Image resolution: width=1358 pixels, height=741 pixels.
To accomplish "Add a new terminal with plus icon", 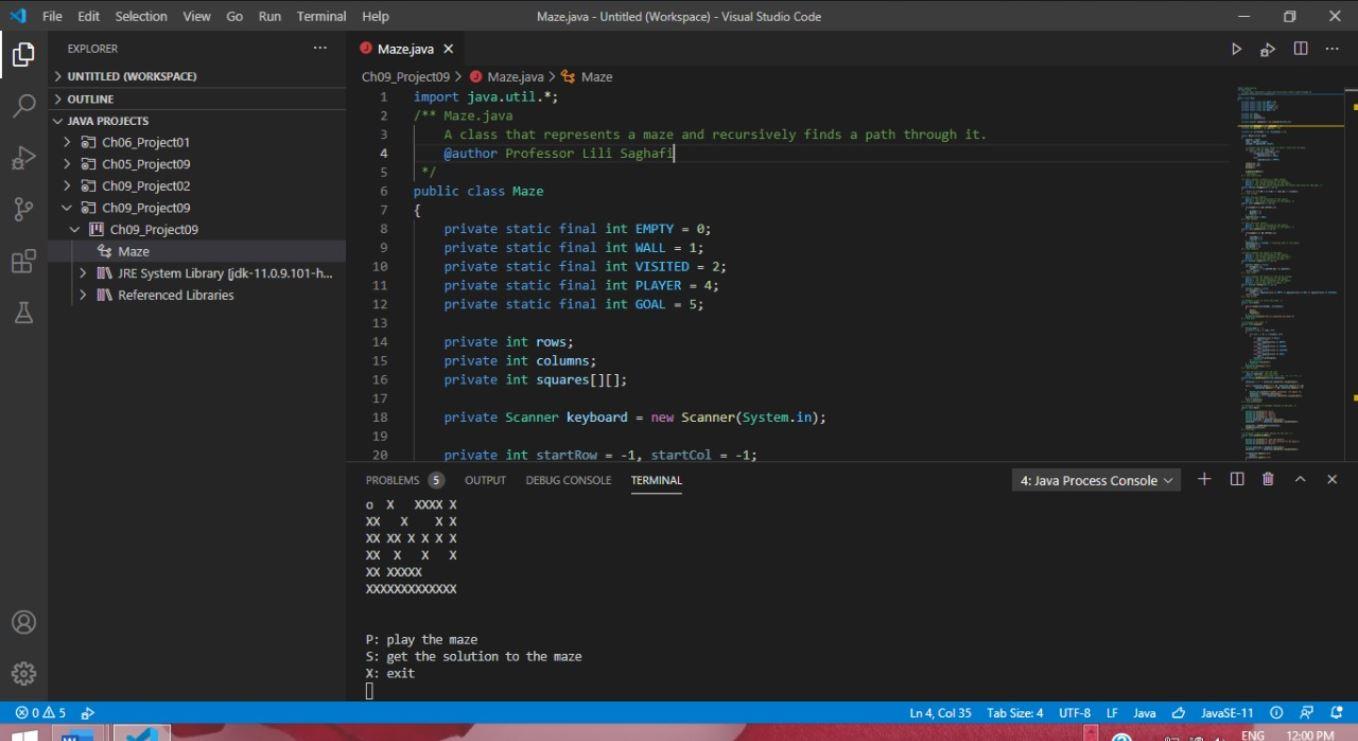I will [x=1204, y=480].
